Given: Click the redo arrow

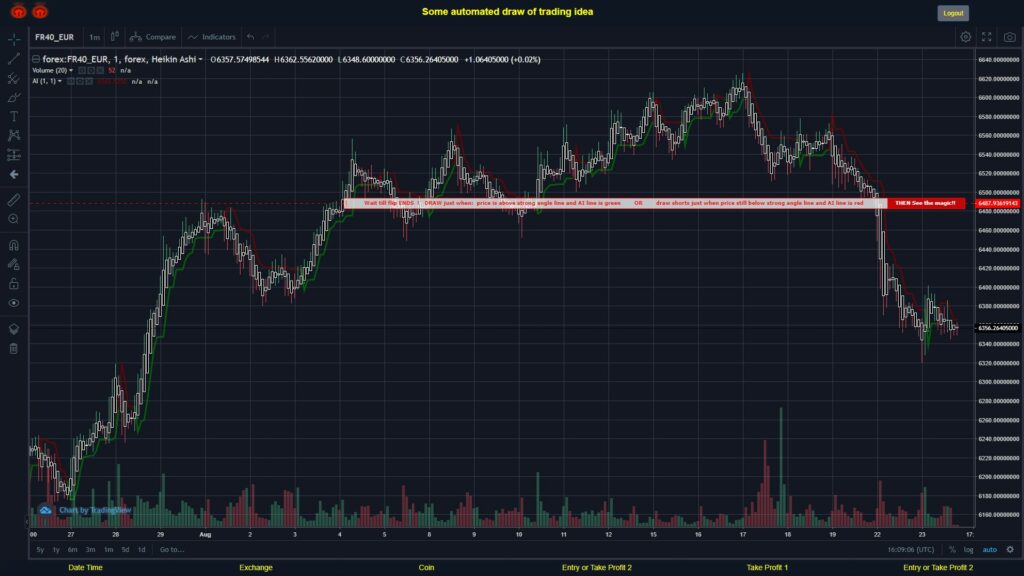Looking at the screenshot, I should point(266,37).
